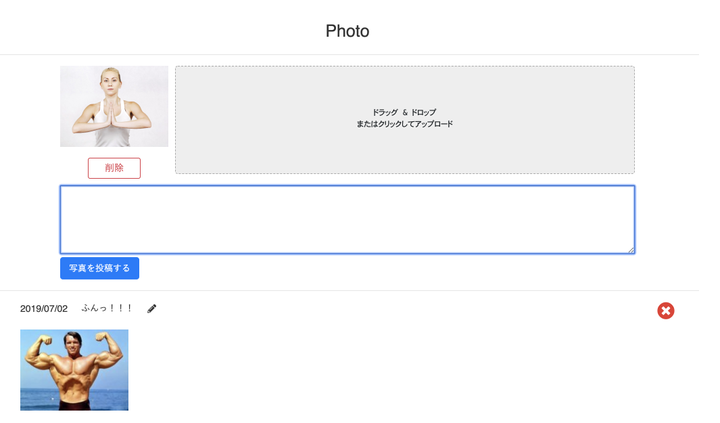Click the pencil edit icon beside the caption
This screenshot has height=423, width=720.
tap(152, 309)
